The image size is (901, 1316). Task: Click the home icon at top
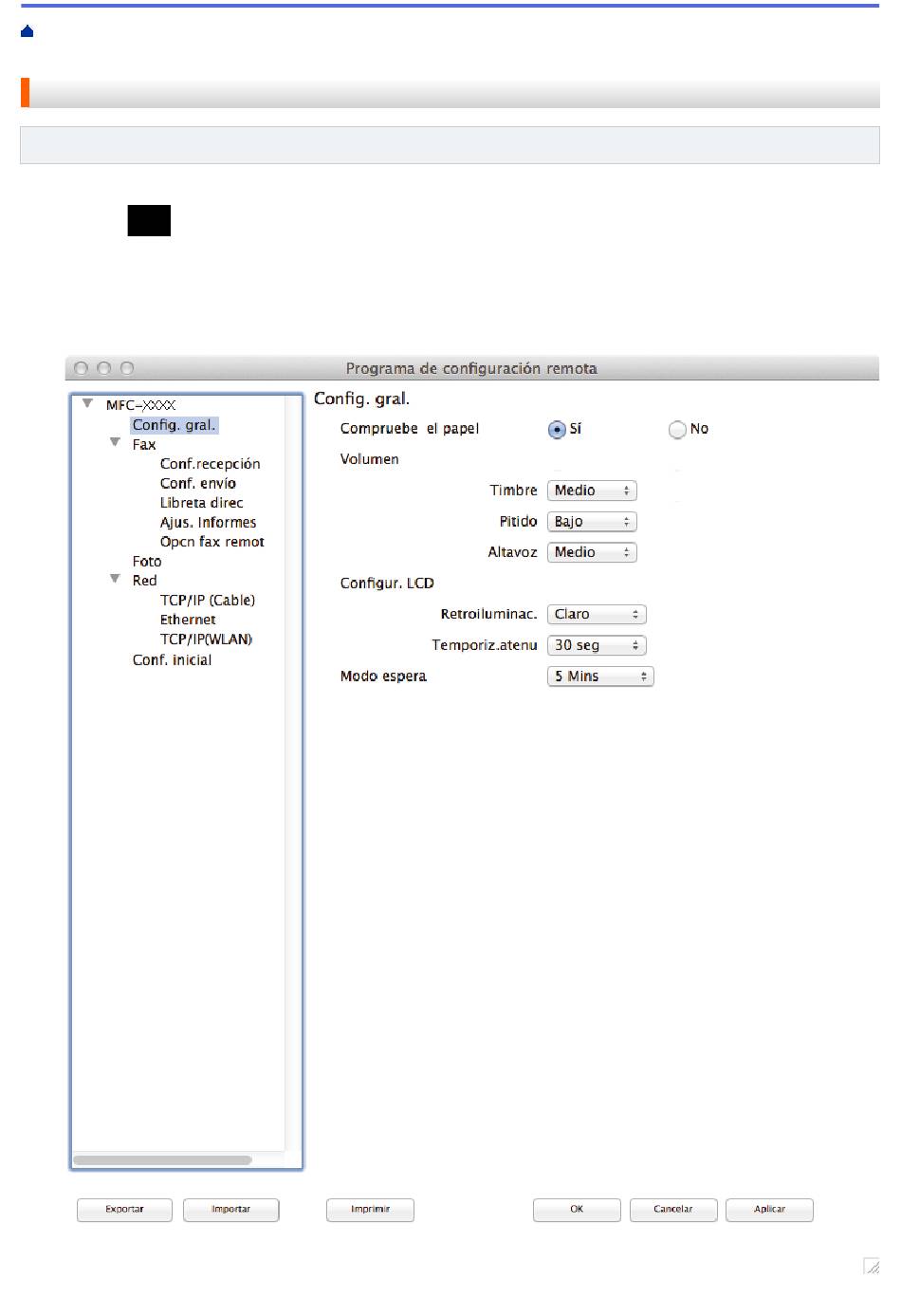tap(28, 31)
